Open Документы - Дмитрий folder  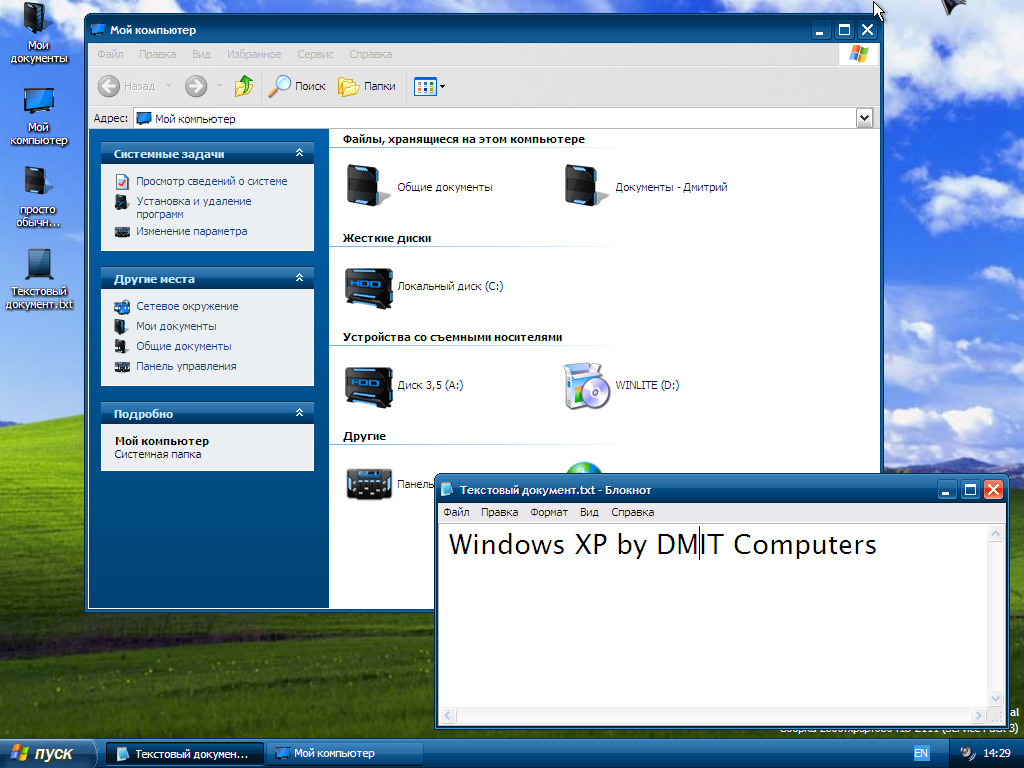coord(584,187)
